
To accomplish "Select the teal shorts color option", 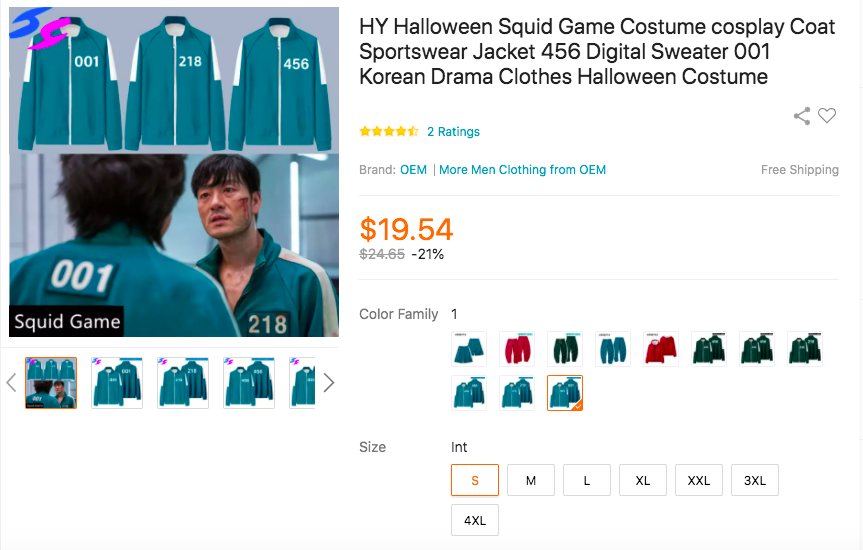I will point(469,349).
